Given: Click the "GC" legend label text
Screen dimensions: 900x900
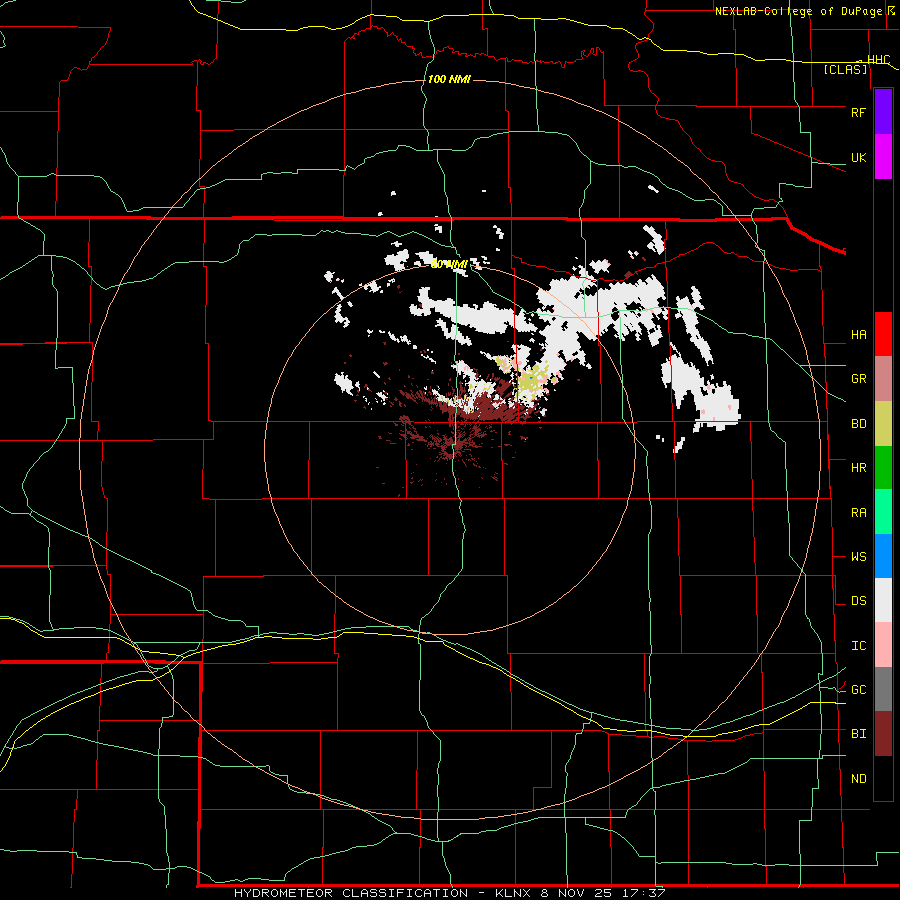Looking at the screenshot, I should pos(858,690).
